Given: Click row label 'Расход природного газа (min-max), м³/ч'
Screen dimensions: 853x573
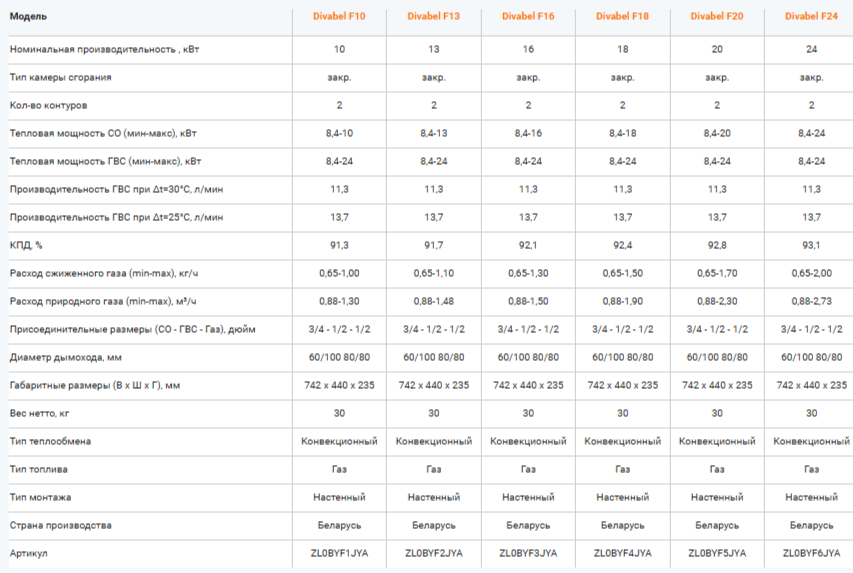Looking at the screenshot, I should 103,301.
